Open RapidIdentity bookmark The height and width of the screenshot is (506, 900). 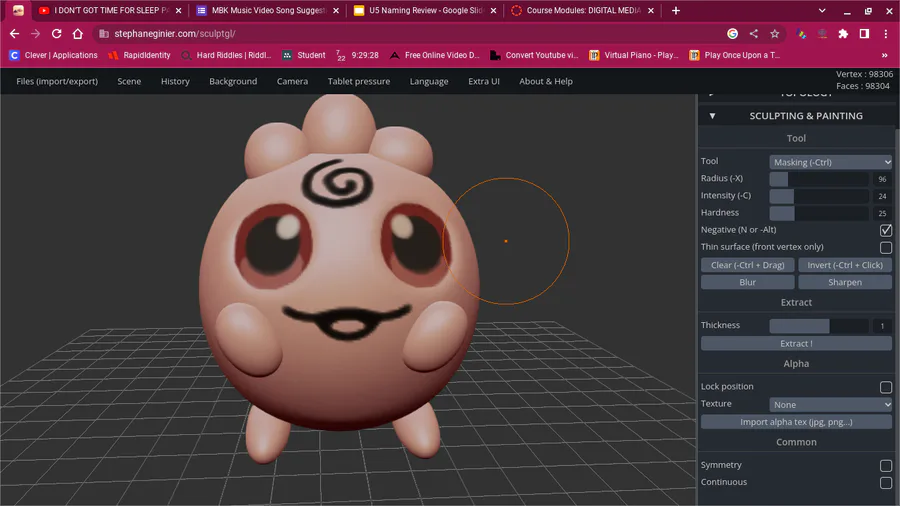tap(139, 55)
